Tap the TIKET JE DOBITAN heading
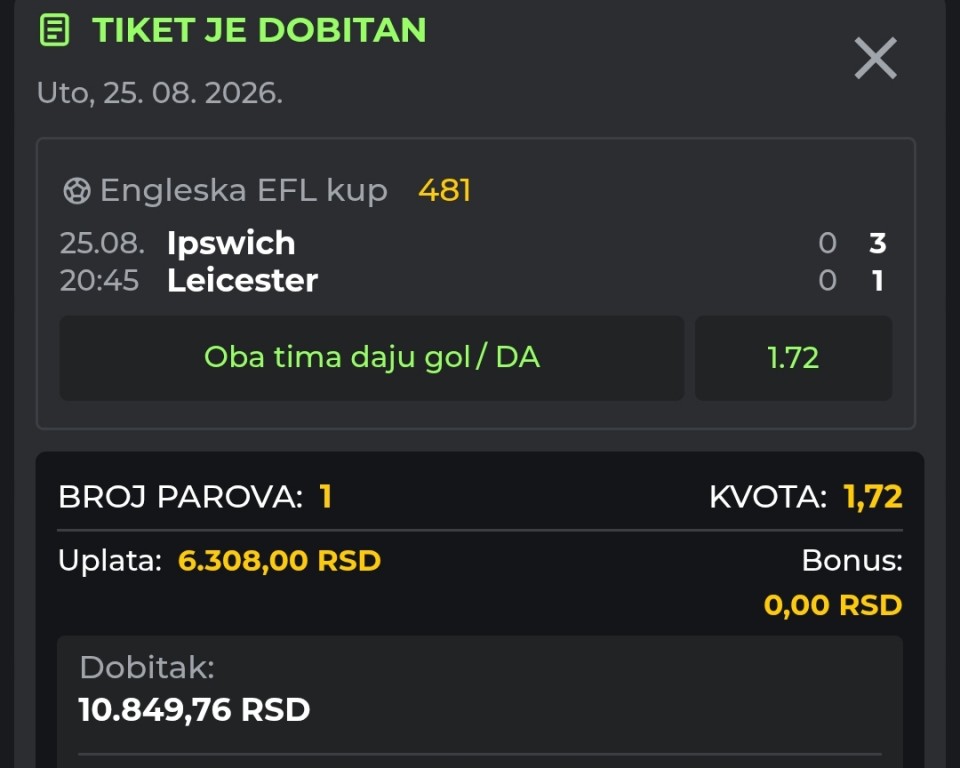 [x=259, y=30]
